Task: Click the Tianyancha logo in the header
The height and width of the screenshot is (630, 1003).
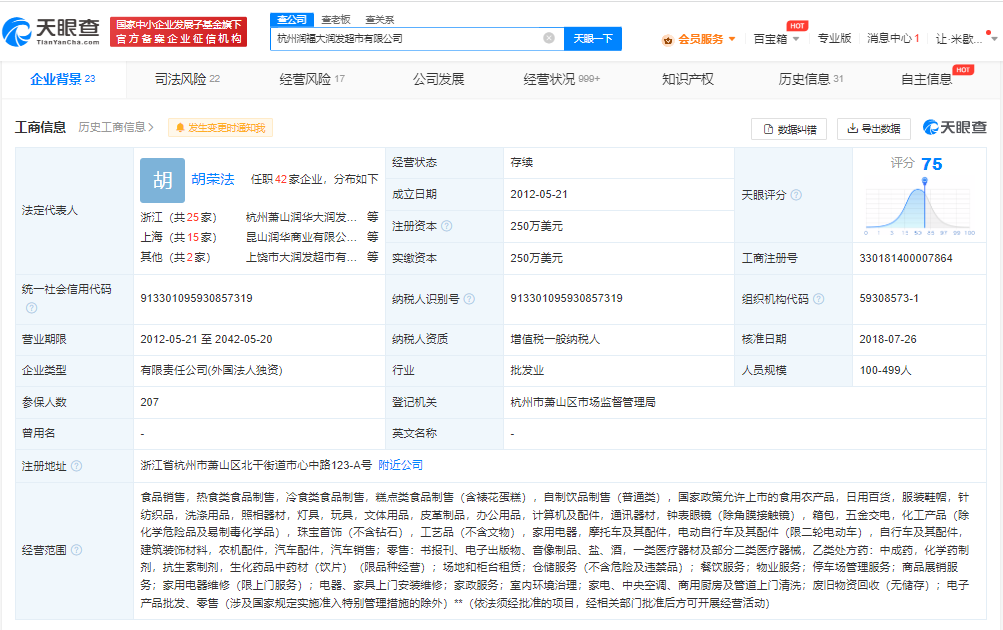Action: click(x=52, y=31)
